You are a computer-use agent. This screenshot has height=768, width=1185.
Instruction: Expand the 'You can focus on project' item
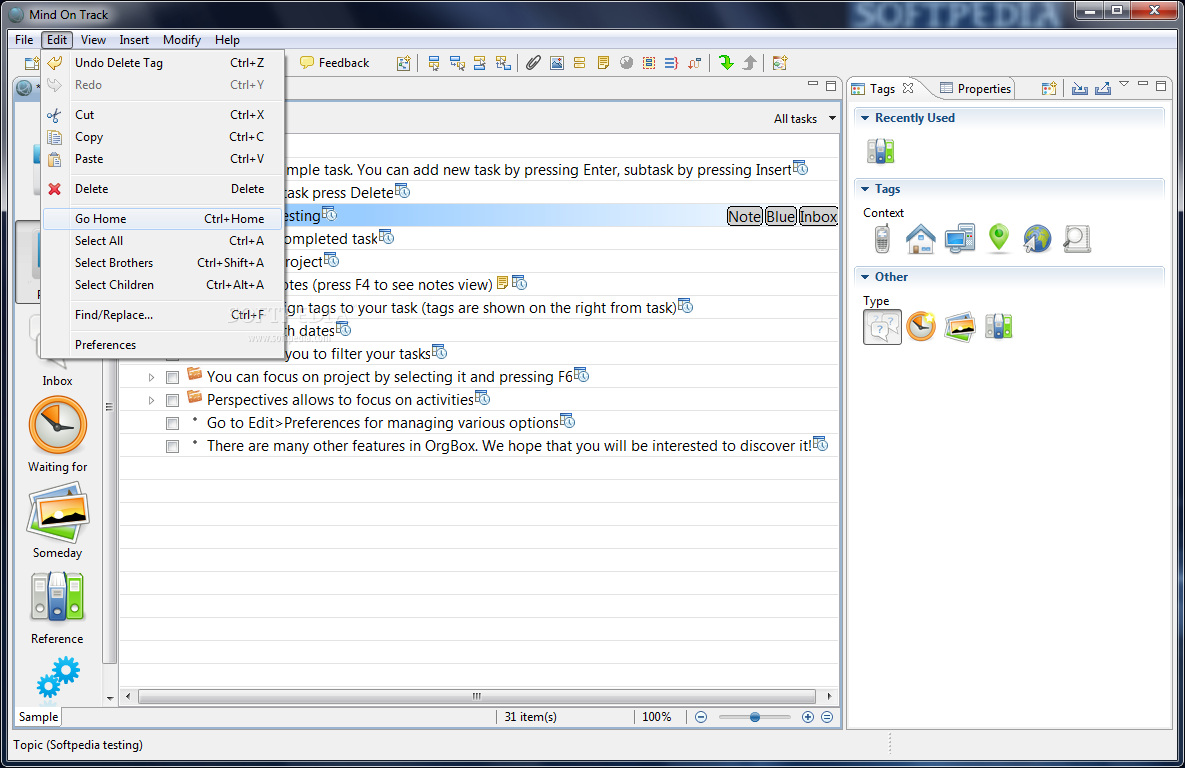(151, 377)
